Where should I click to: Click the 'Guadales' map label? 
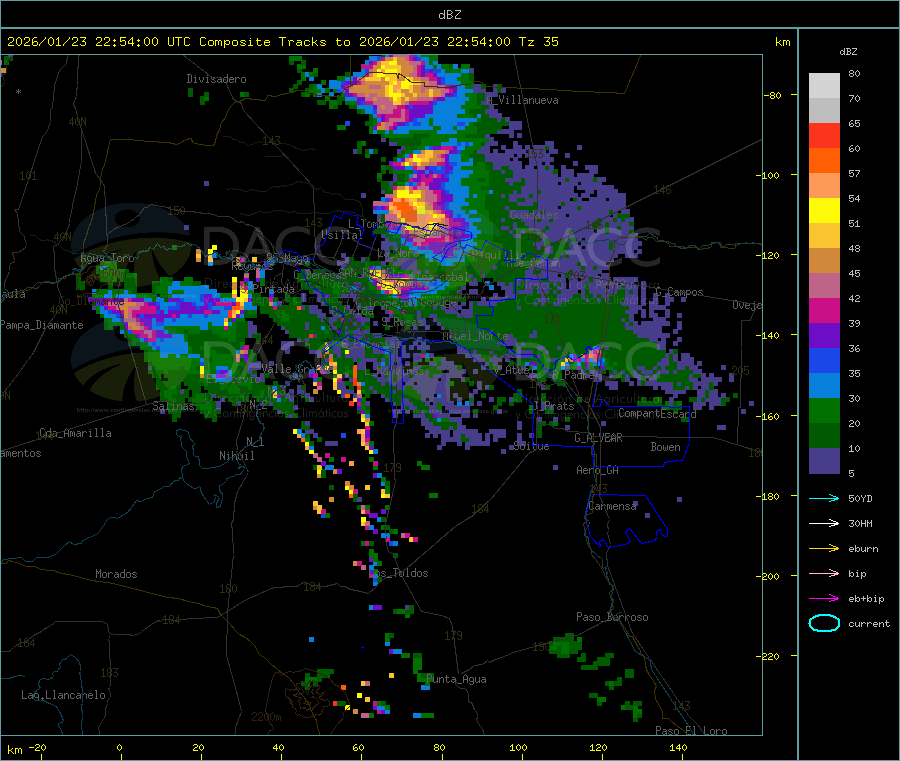point(534,215)
